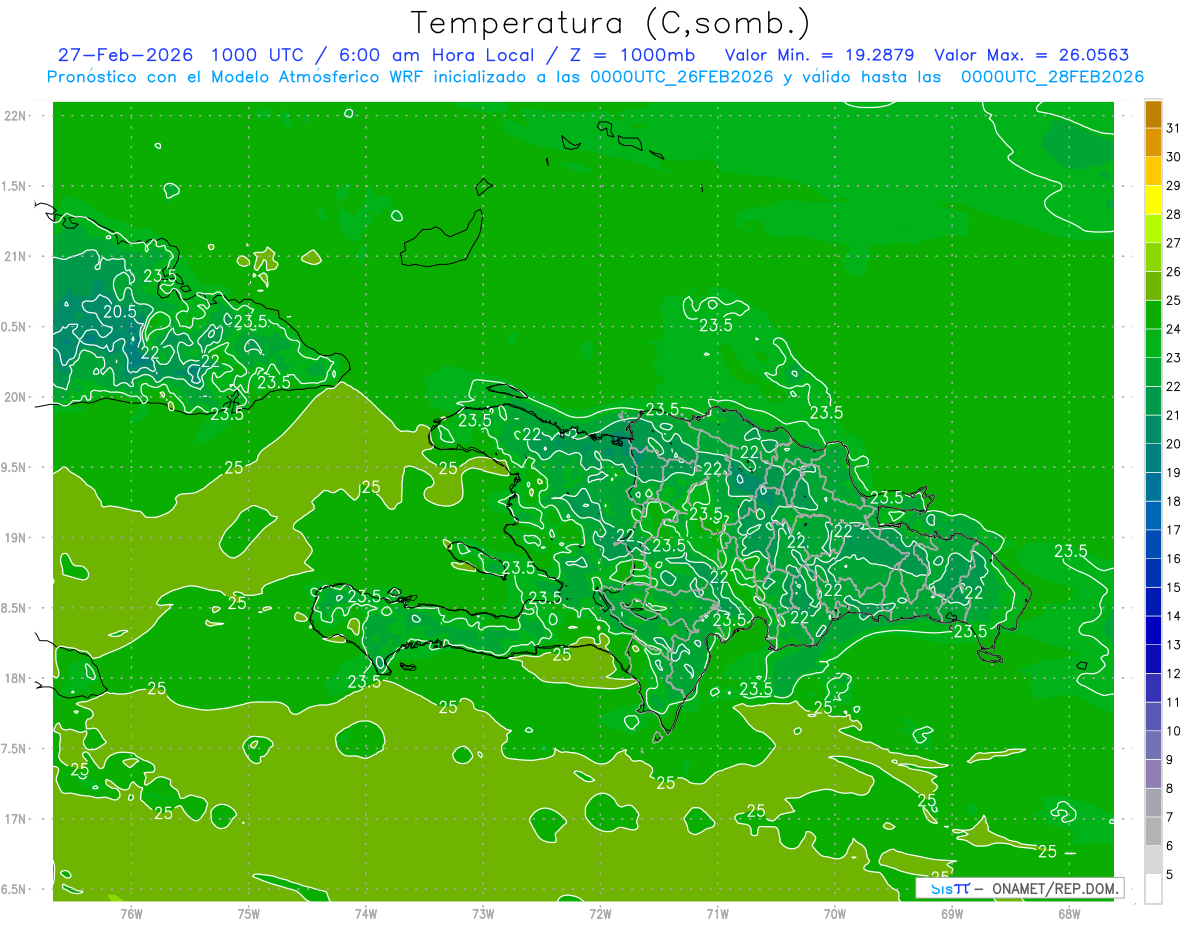Click the 70W longitude axis label
Viewport: 1200px width, 927px height.
pos(835,914)
